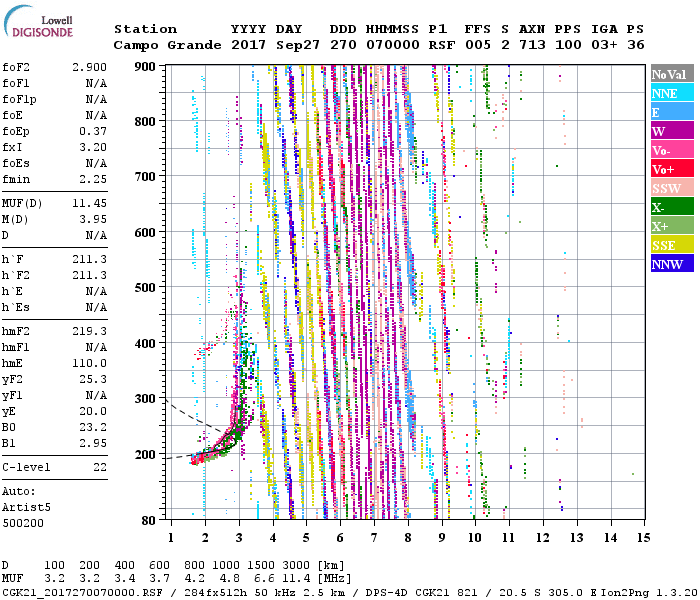Image resolution: width=700 pixels, height=600 pixels.
Task: Click the W purple legend swatch
Action: pos(672,131)
